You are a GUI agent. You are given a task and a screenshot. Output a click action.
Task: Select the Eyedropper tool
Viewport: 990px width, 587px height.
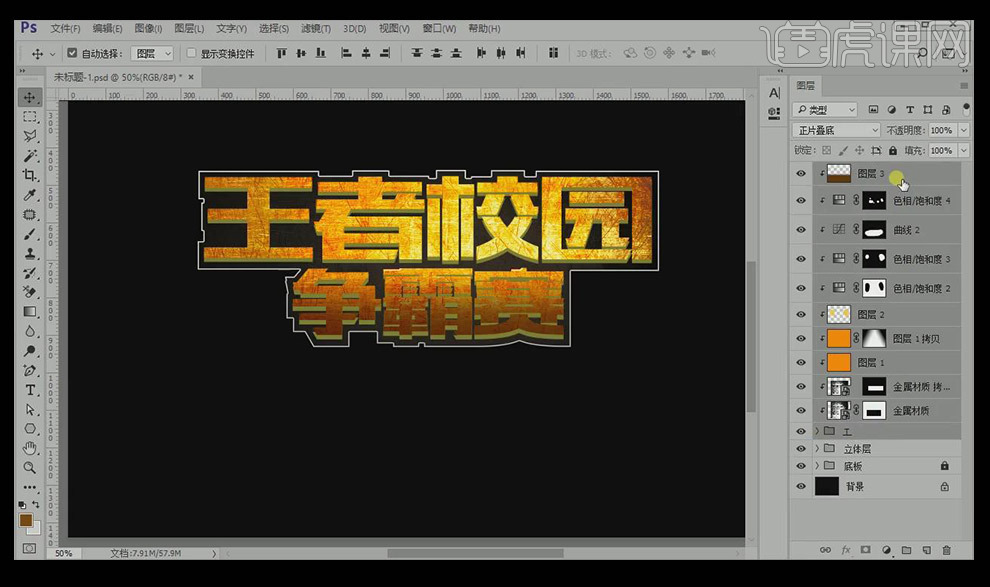click(30, 195)
